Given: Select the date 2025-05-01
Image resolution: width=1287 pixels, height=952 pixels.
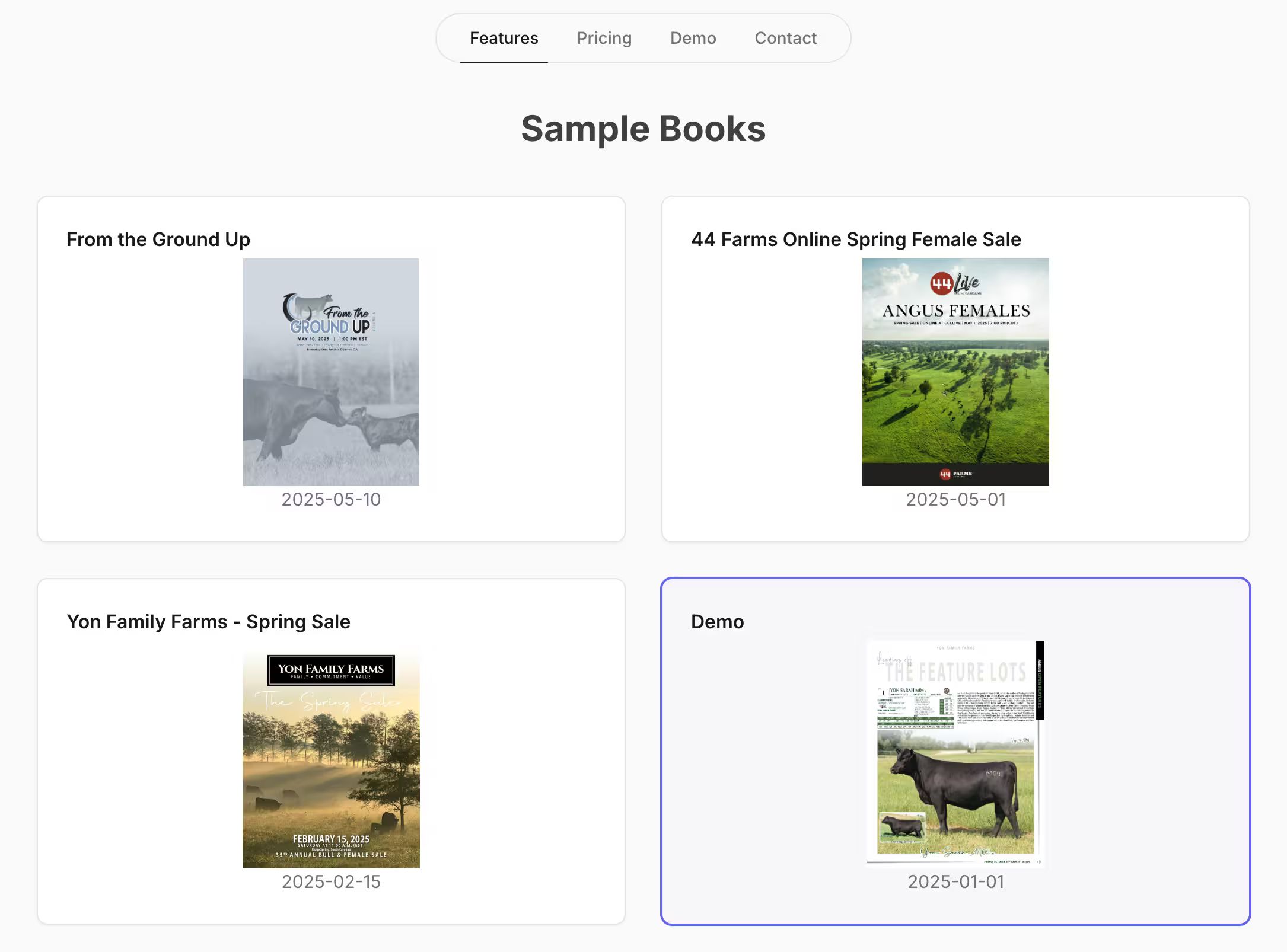Looking at the screenshot, I should point(955,499).
